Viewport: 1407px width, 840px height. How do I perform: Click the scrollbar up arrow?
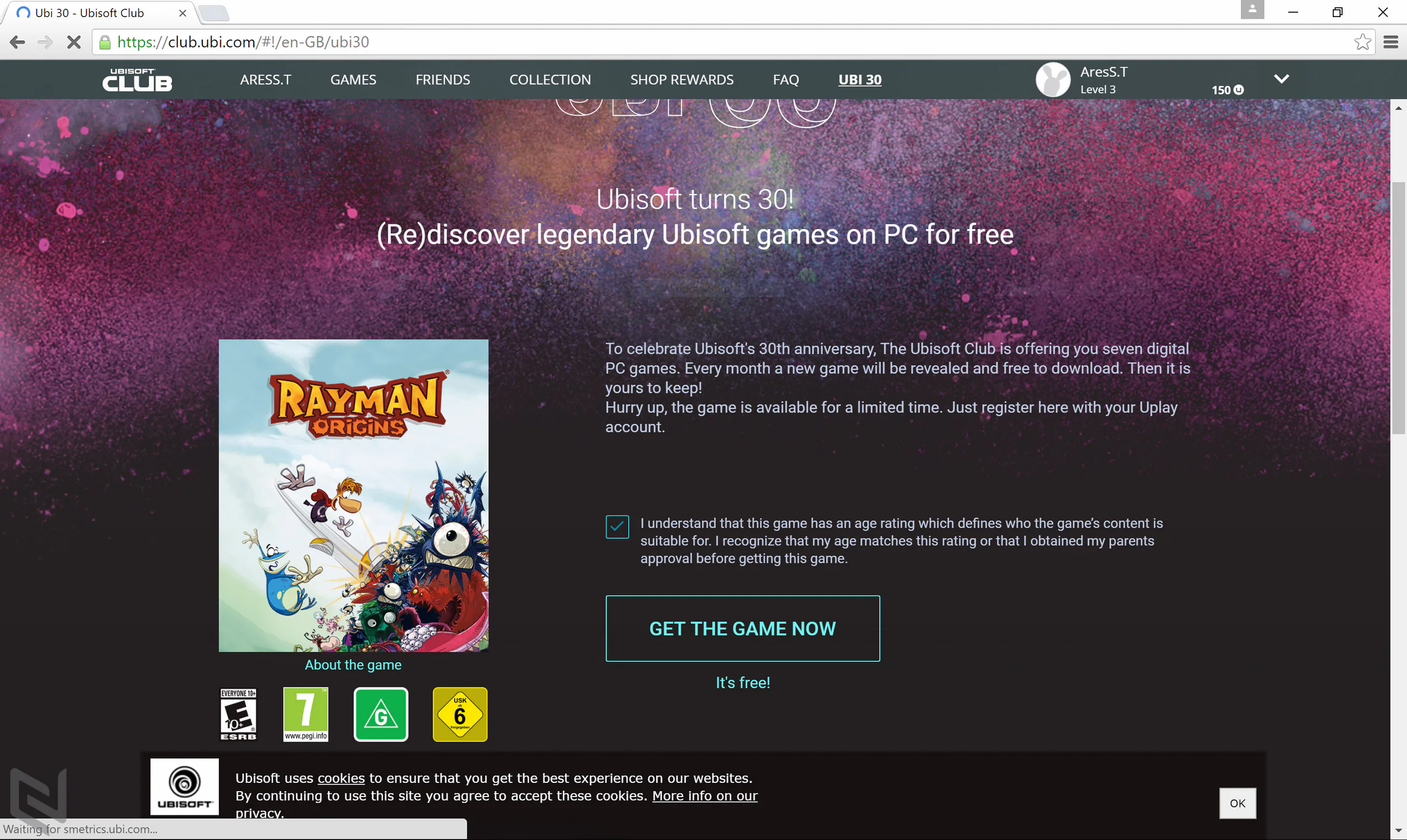point(1399,108)
